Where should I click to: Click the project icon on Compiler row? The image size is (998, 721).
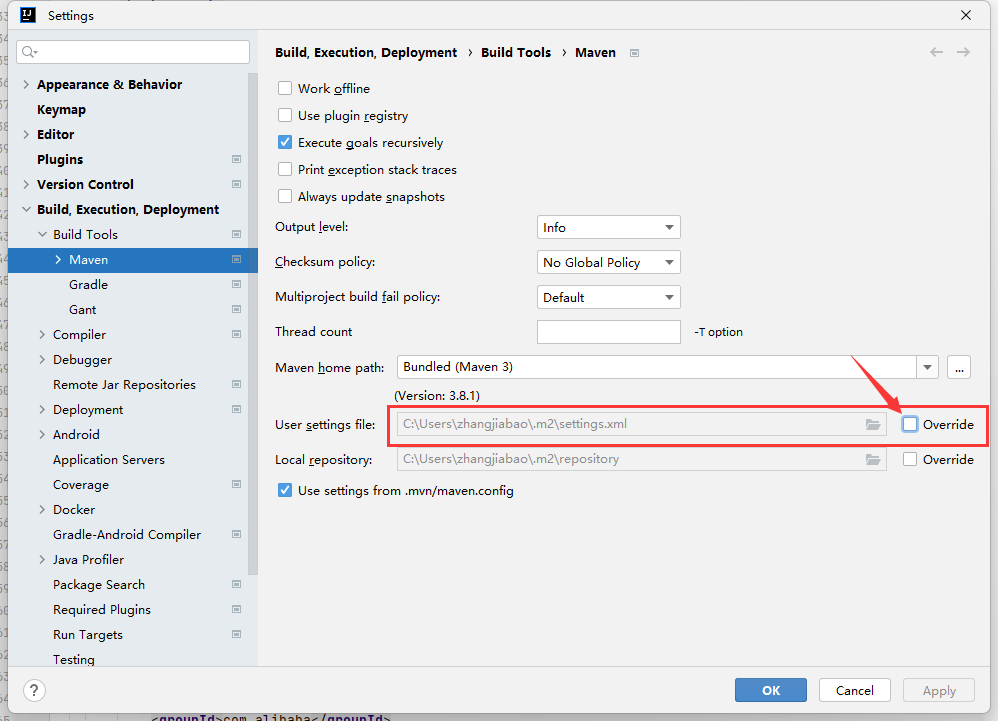(236, 335)
